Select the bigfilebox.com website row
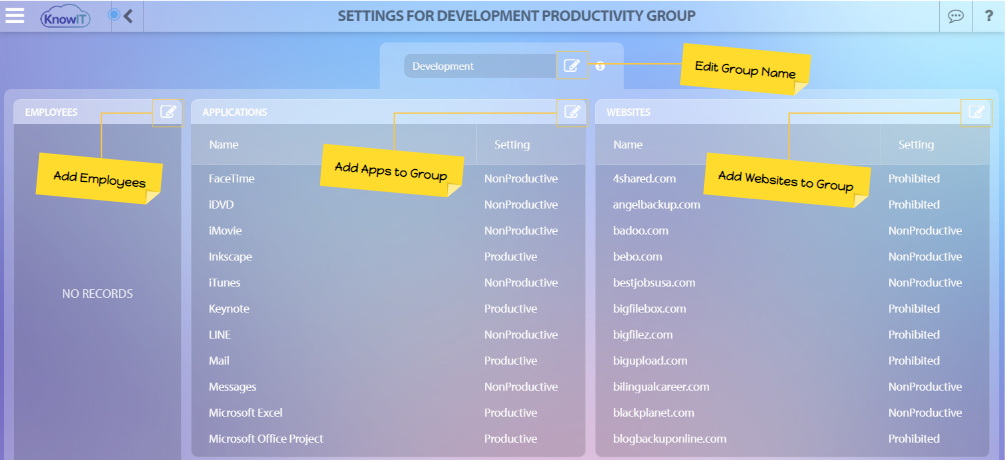 [x=792, y=309]
